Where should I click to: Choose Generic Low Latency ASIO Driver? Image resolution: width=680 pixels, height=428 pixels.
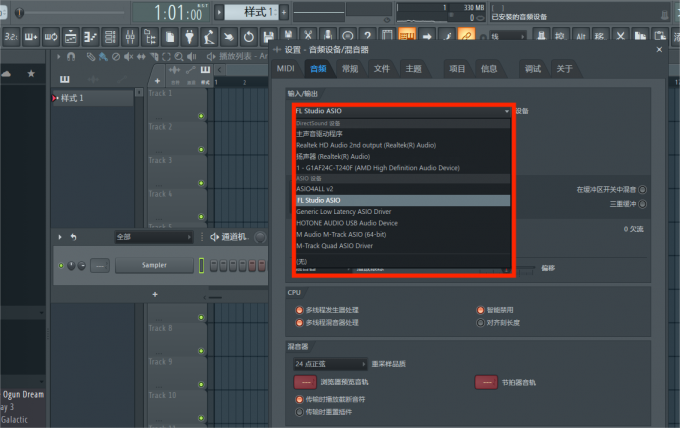click(403, 212)
